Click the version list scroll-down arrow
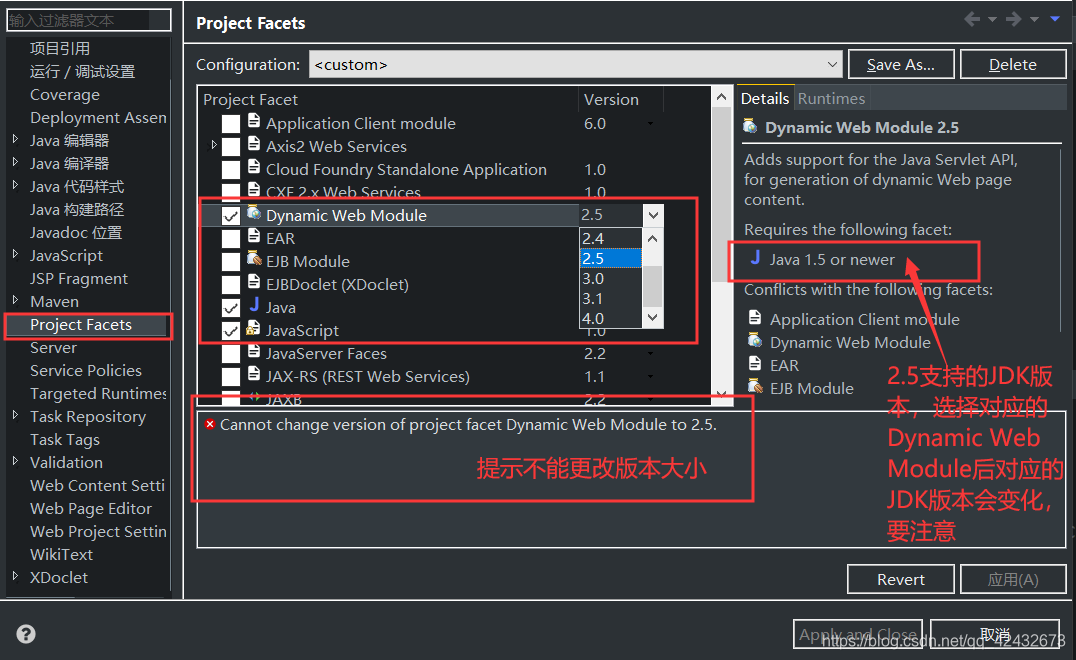 point(653,318)
